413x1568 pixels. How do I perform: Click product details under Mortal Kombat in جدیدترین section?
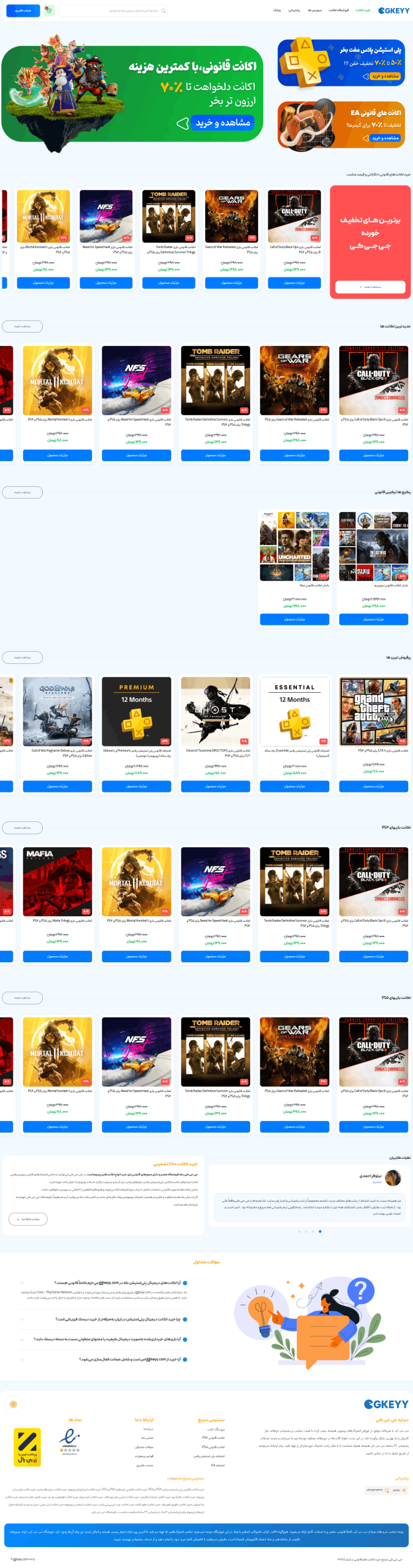[58, 455]
